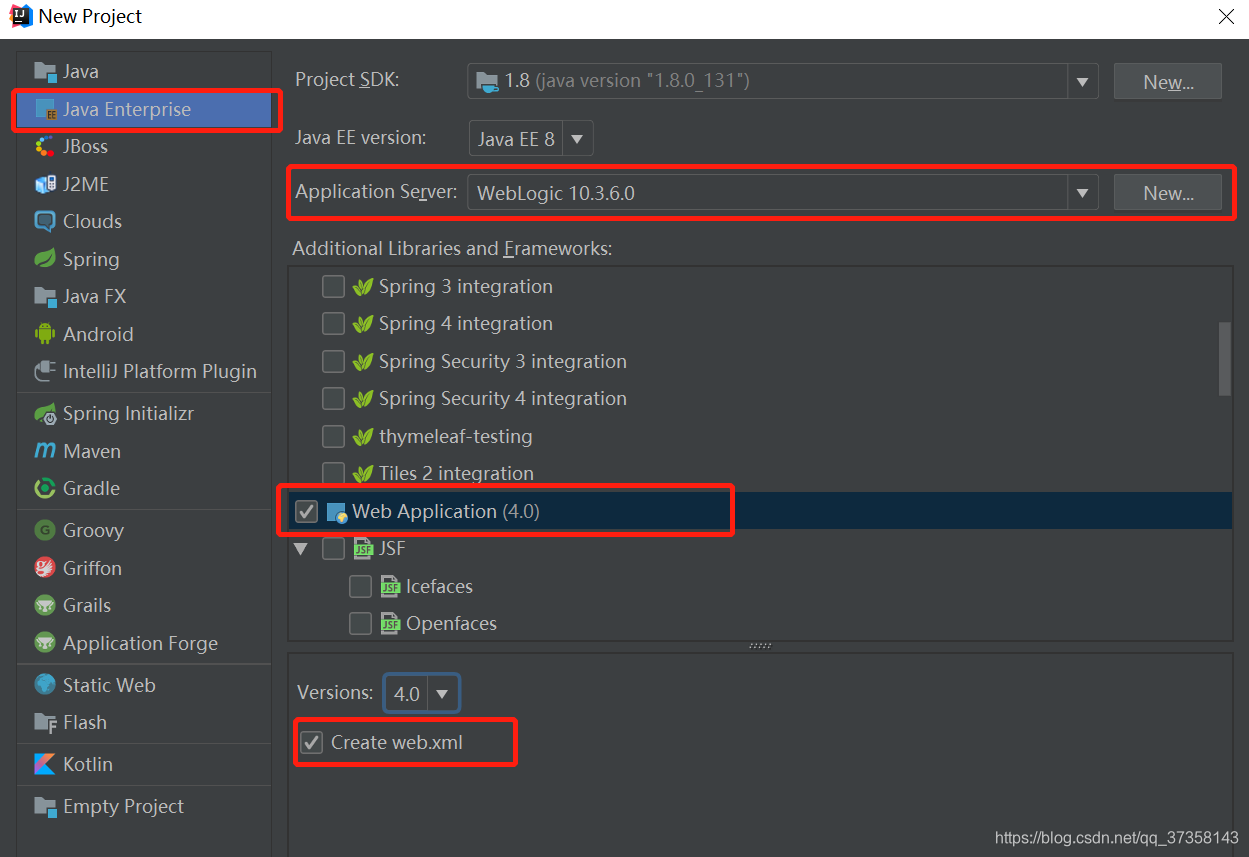The height and width of the screenshot is (857, 1249).
Task: Enable the JSF checkbox
Action: click(333, 549)
